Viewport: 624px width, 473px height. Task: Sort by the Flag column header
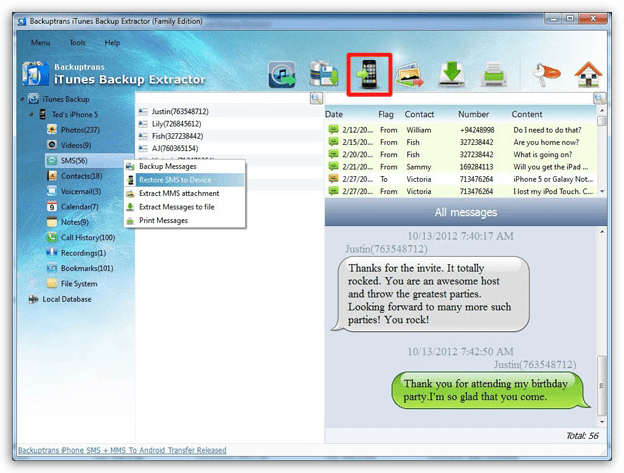tap(386, 115)
